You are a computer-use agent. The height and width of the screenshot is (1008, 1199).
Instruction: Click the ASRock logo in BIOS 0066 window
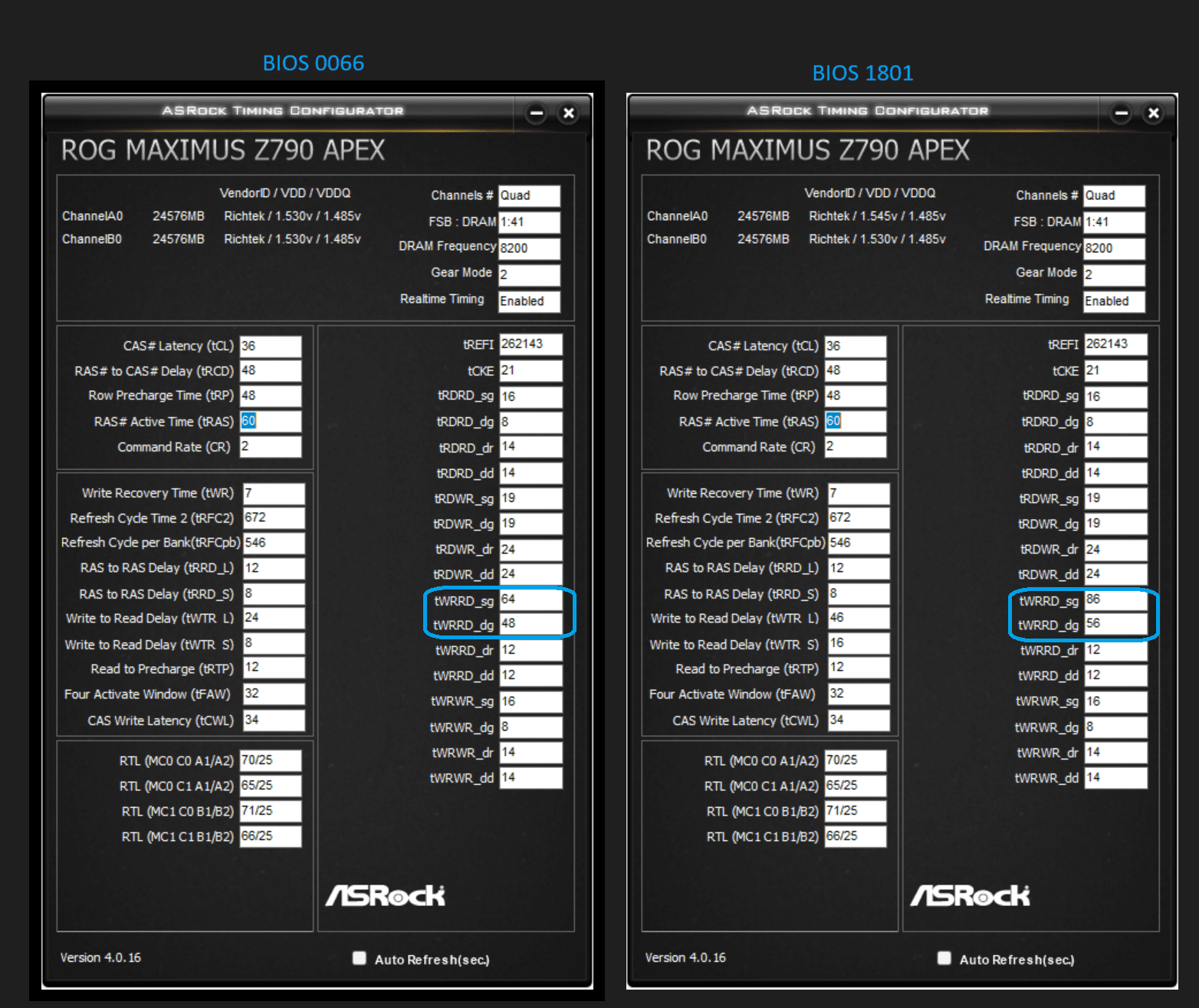point(385,895)
